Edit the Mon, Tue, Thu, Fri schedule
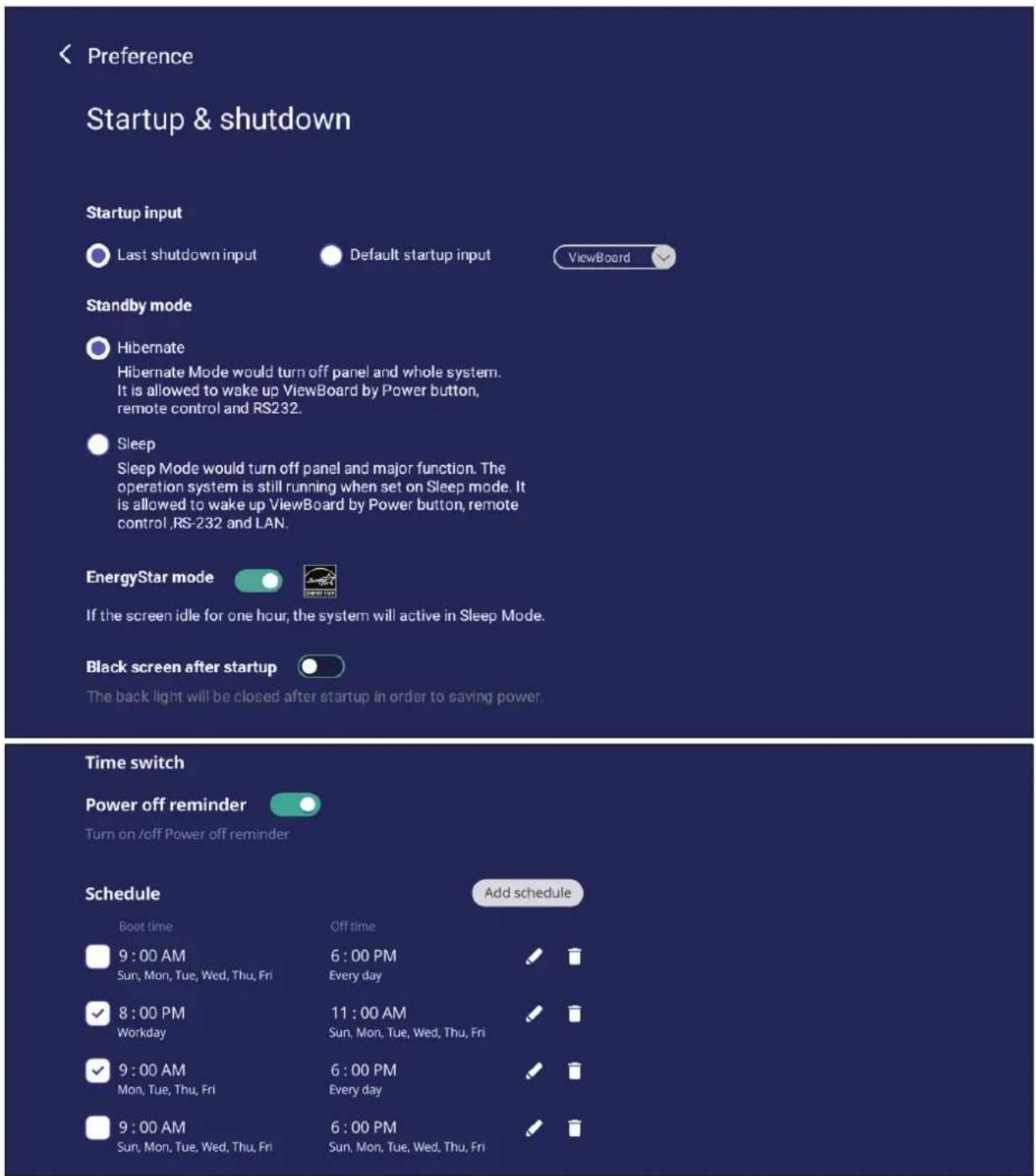This screenshot has height=1176, width=1036. 534,1070
